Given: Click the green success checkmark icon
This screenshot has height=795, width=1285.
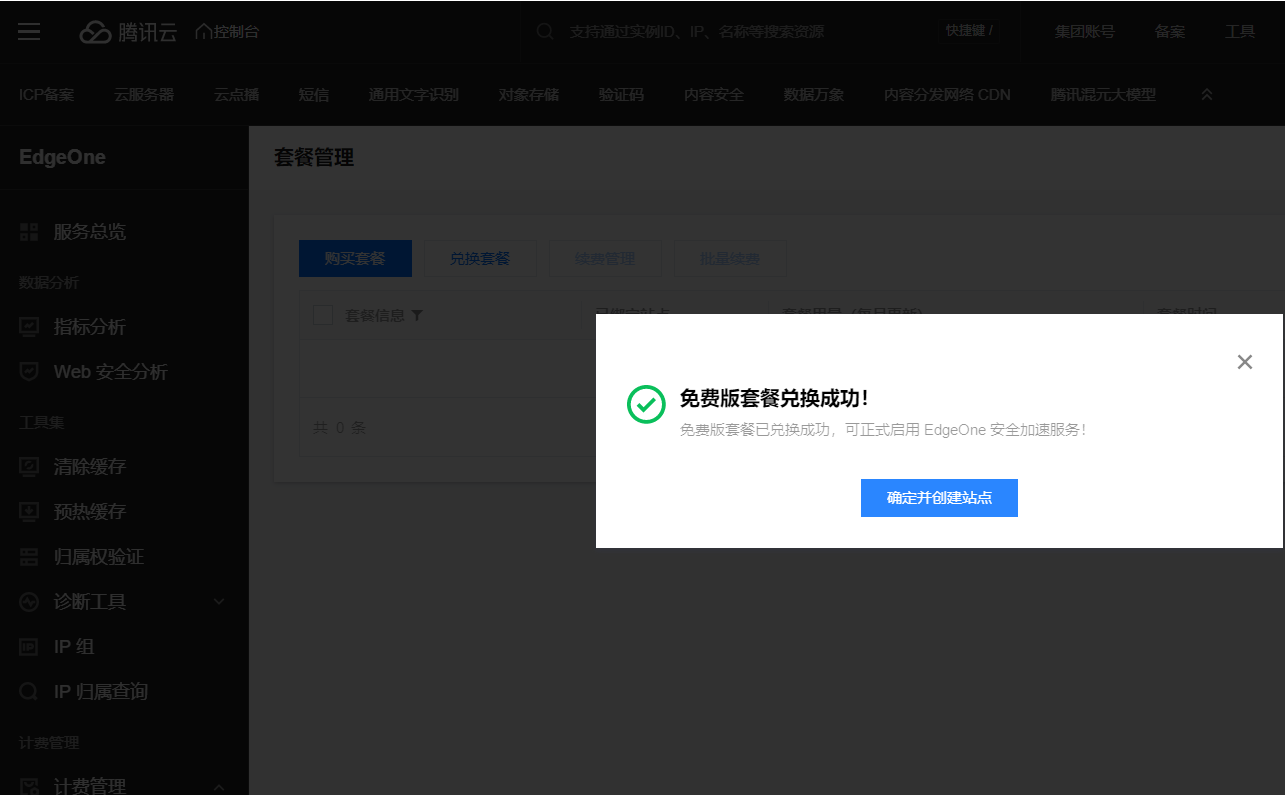Looking at the screenshot, I should (x=646, y=404).
